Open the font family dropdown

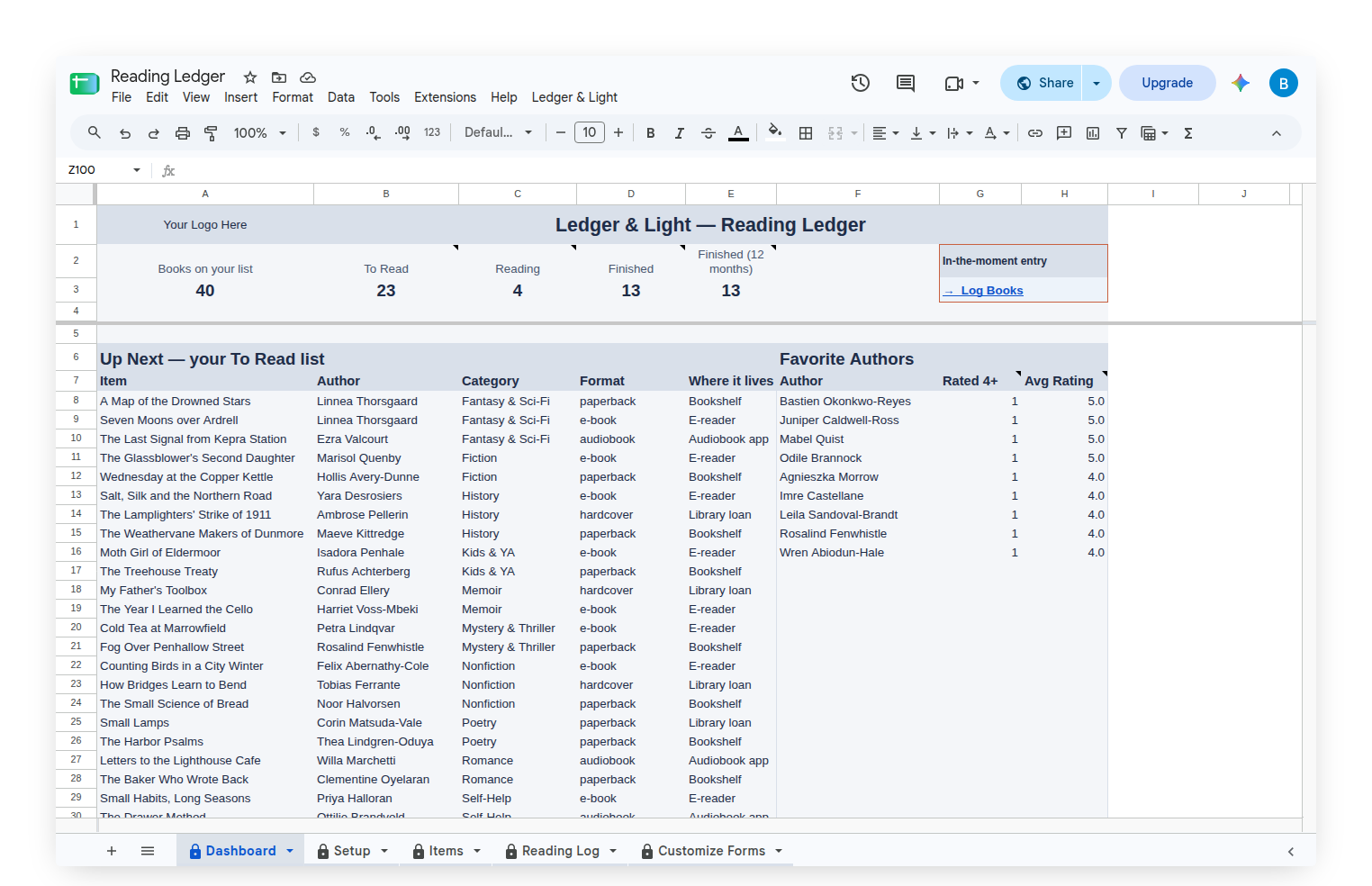(x=498, y=132)
